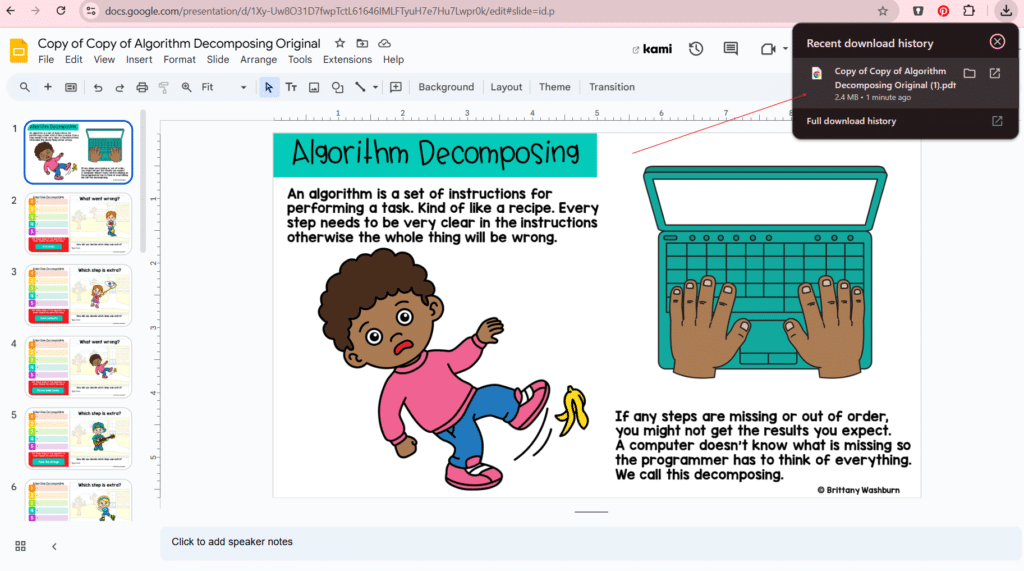
Task: Switch to grid view
Action: click(20, 546)
